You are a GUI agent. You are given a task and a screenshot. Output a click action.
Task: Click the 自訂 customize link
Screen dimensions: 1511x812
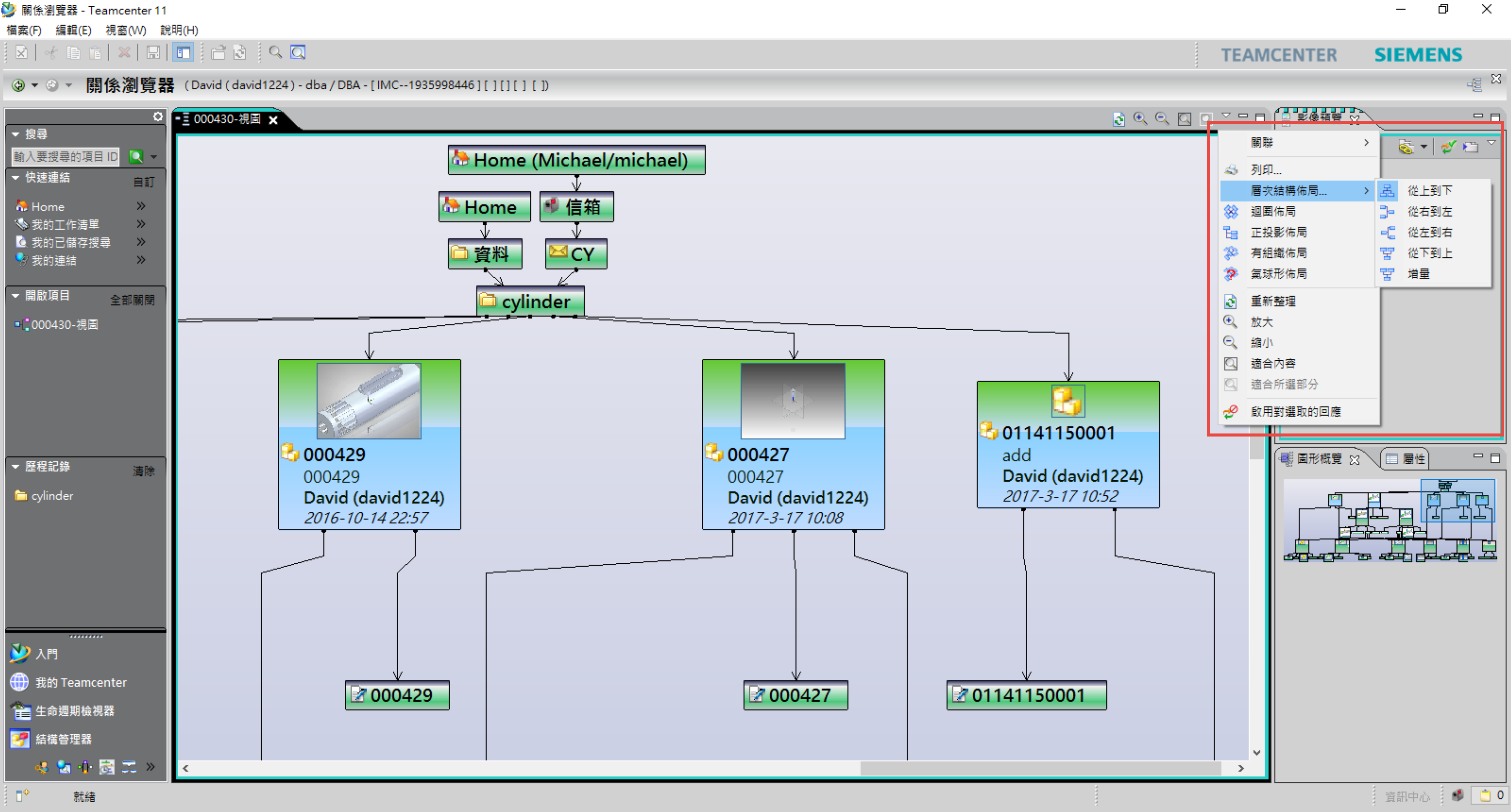coord(144,182)
